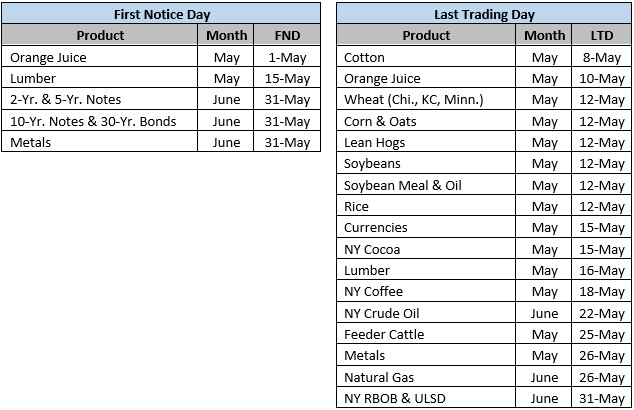Click the Last Trading Day table title
The height and width of the screenshot is (410, 634).
coord(484,14)
